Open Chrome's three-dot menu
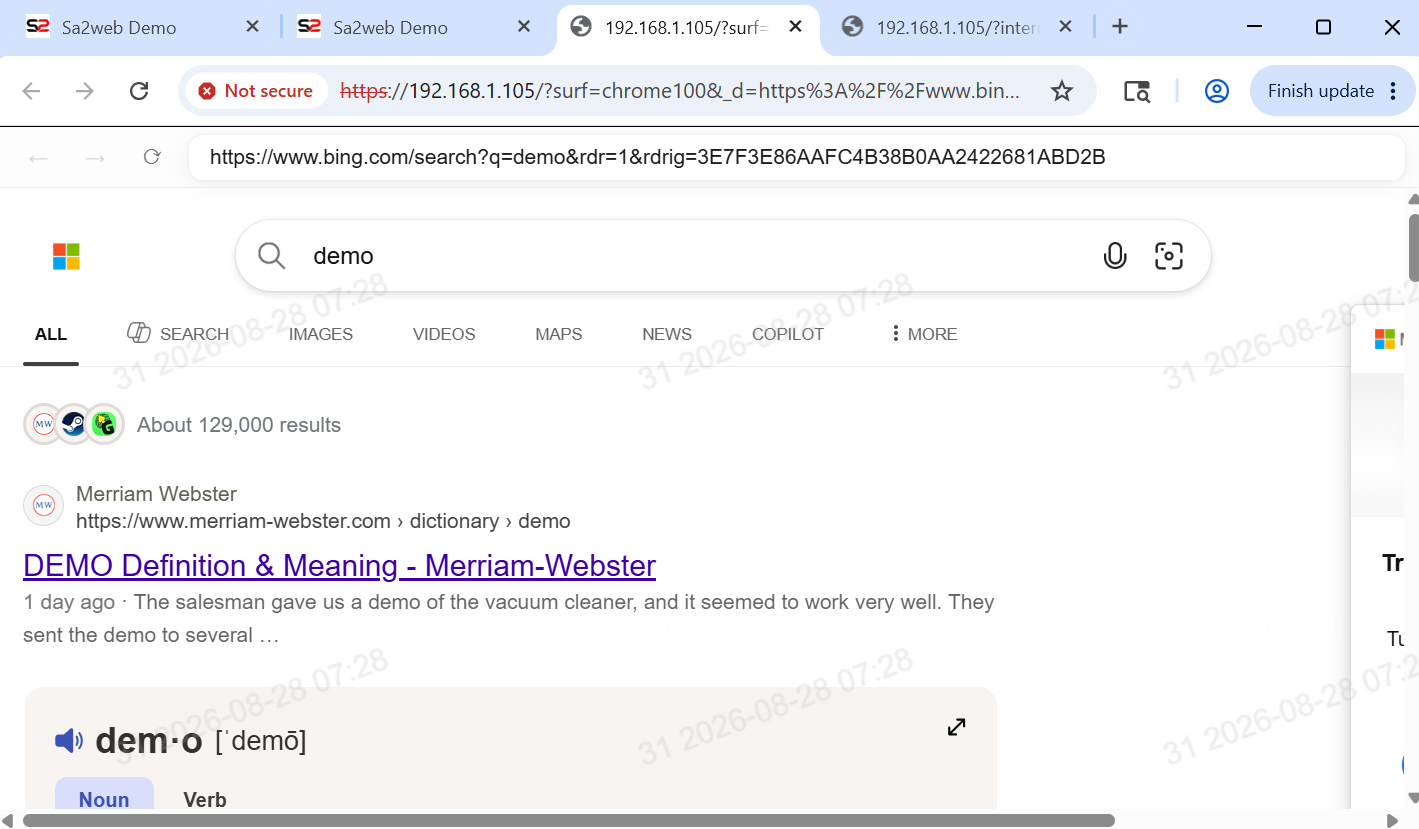1419x829 pixels. pyautogui.click(x=1394, y=91)
